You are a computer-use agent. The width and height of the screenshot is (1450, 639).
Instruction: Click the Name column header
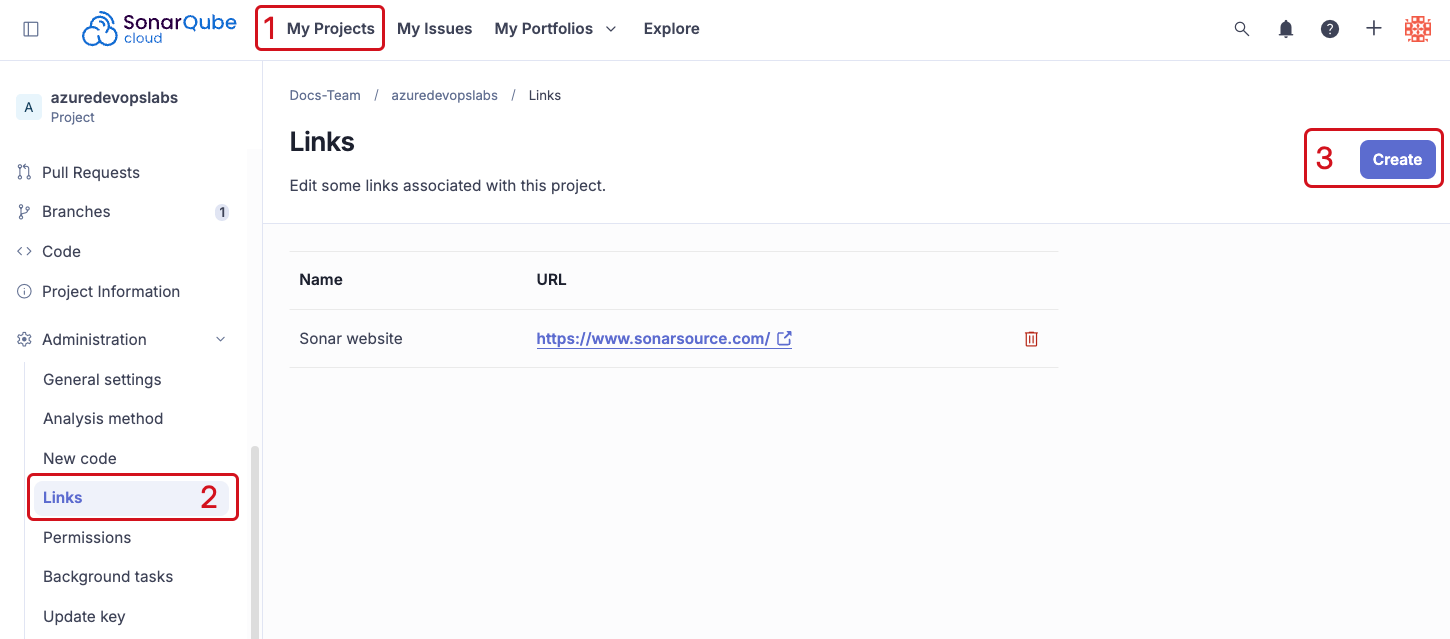coord(321,280)
